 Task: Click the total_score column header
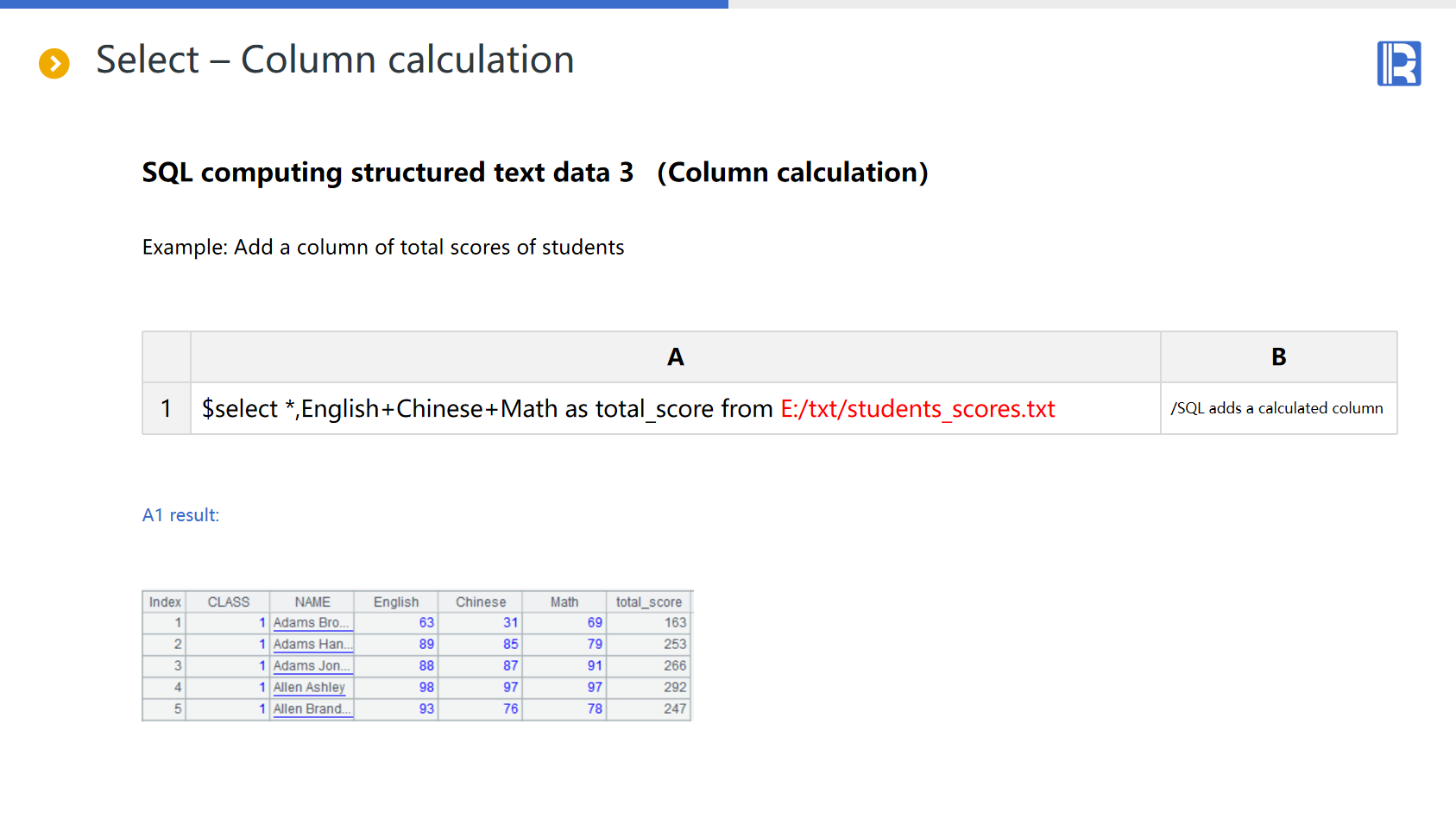tap(648, 602)
